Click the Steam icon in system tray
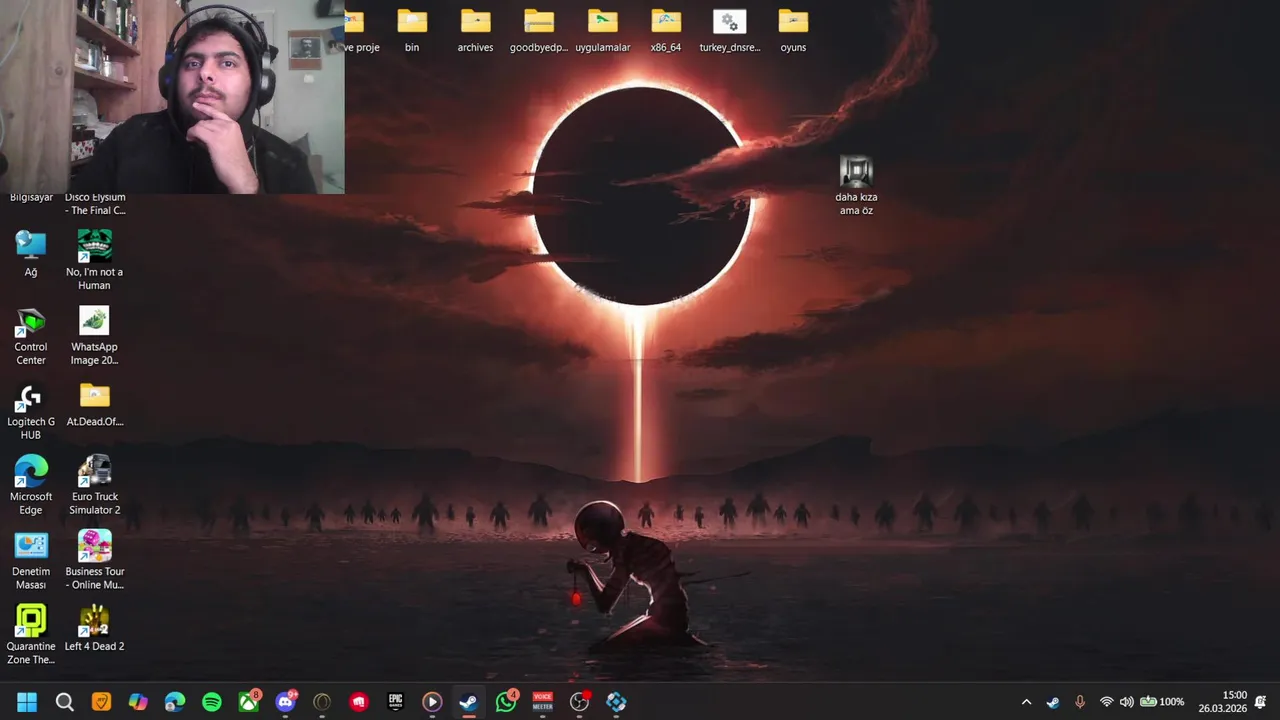The height and width of the screenshot is (720, 1280). point(1053,702)
